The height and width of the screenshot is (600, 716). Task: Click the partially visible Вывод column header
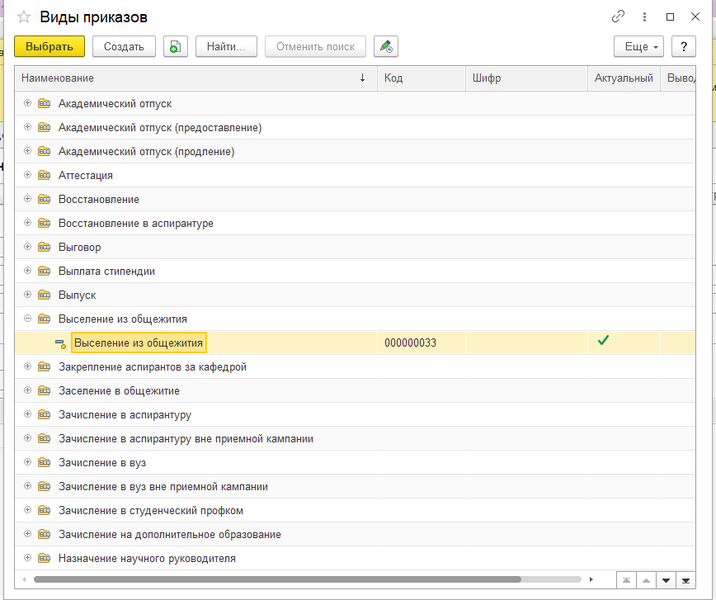click(x=678, y=78)
